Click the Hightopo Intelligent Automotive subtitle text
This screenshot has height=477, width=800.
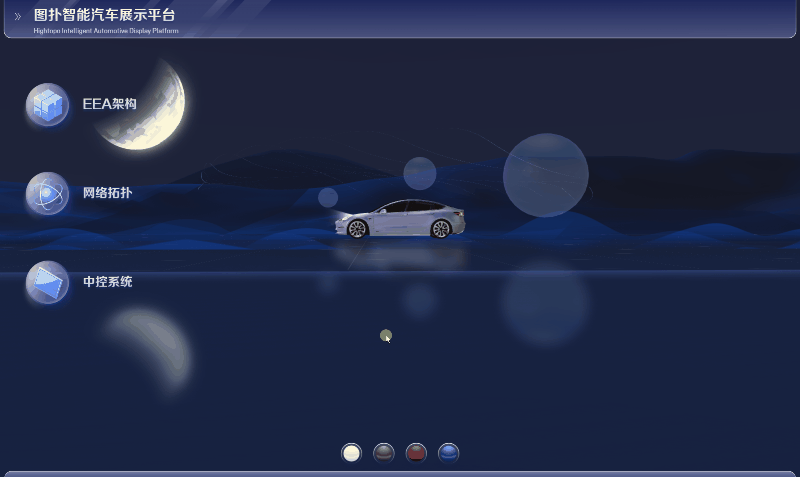106,31
